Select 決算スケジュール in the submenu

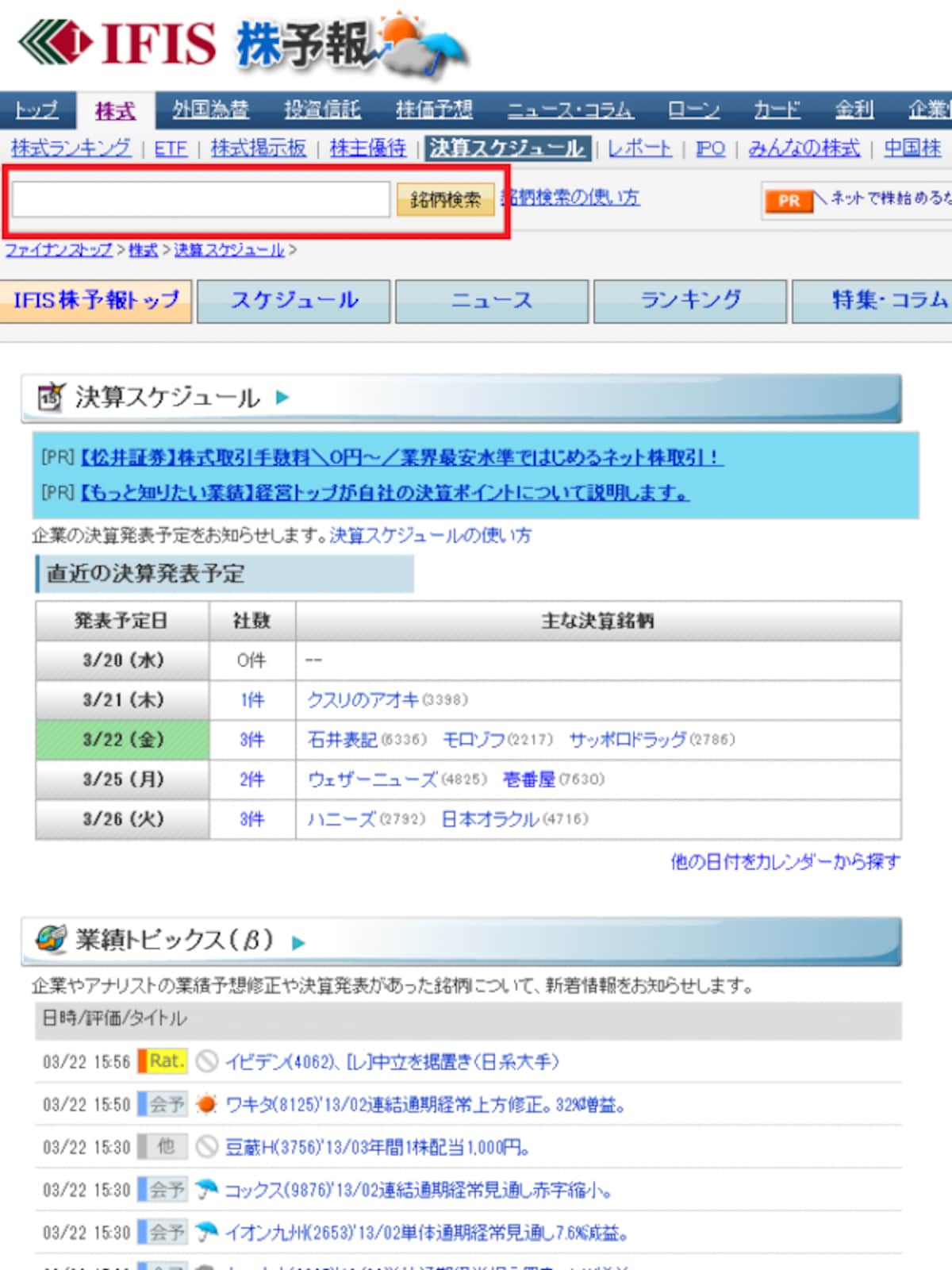click(507, 148)
